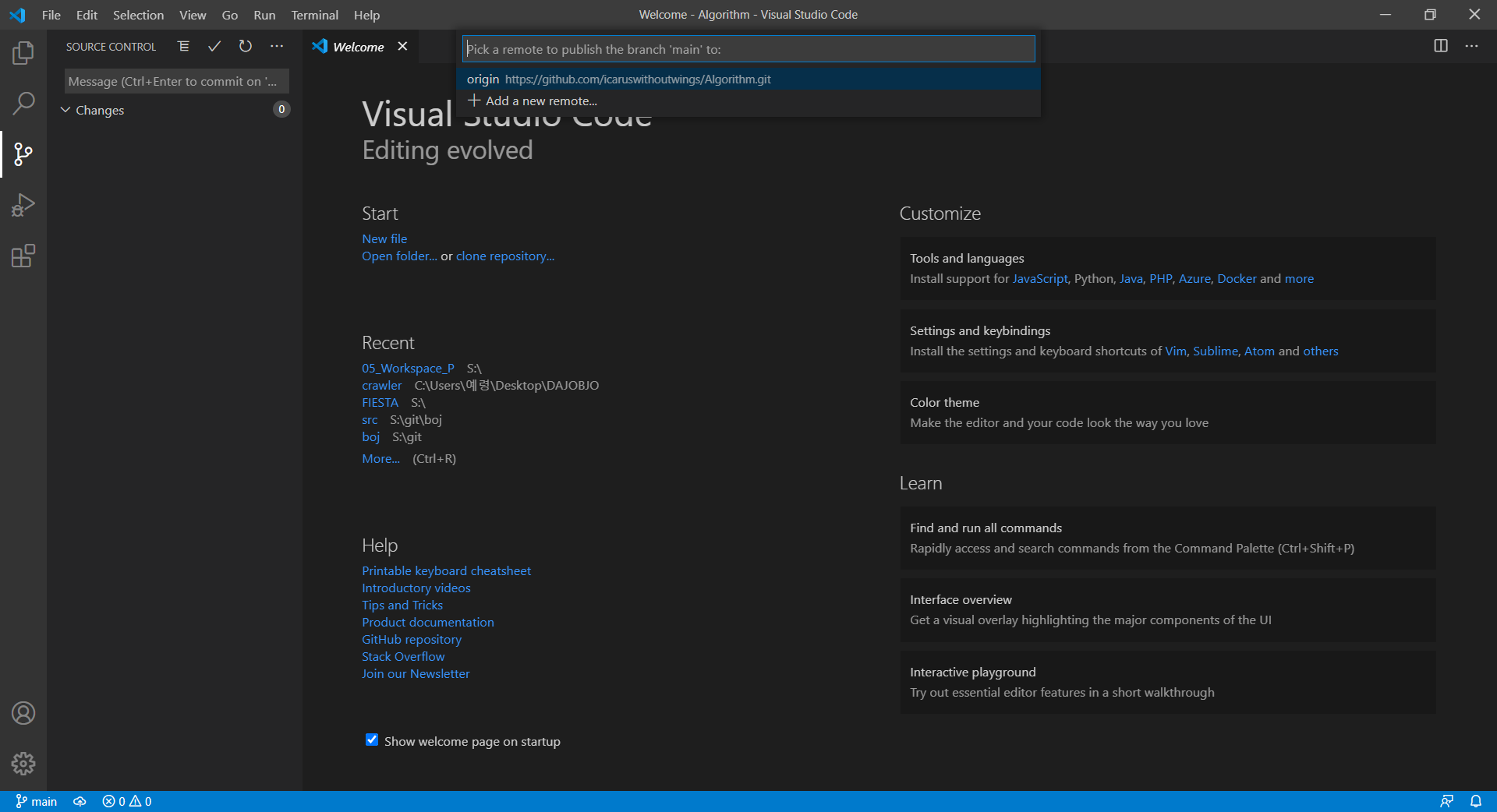Click the Refresh icon in Source Control
This screenshot has height=812, width=1497.
pyautogui.click(x=246, y=47)
